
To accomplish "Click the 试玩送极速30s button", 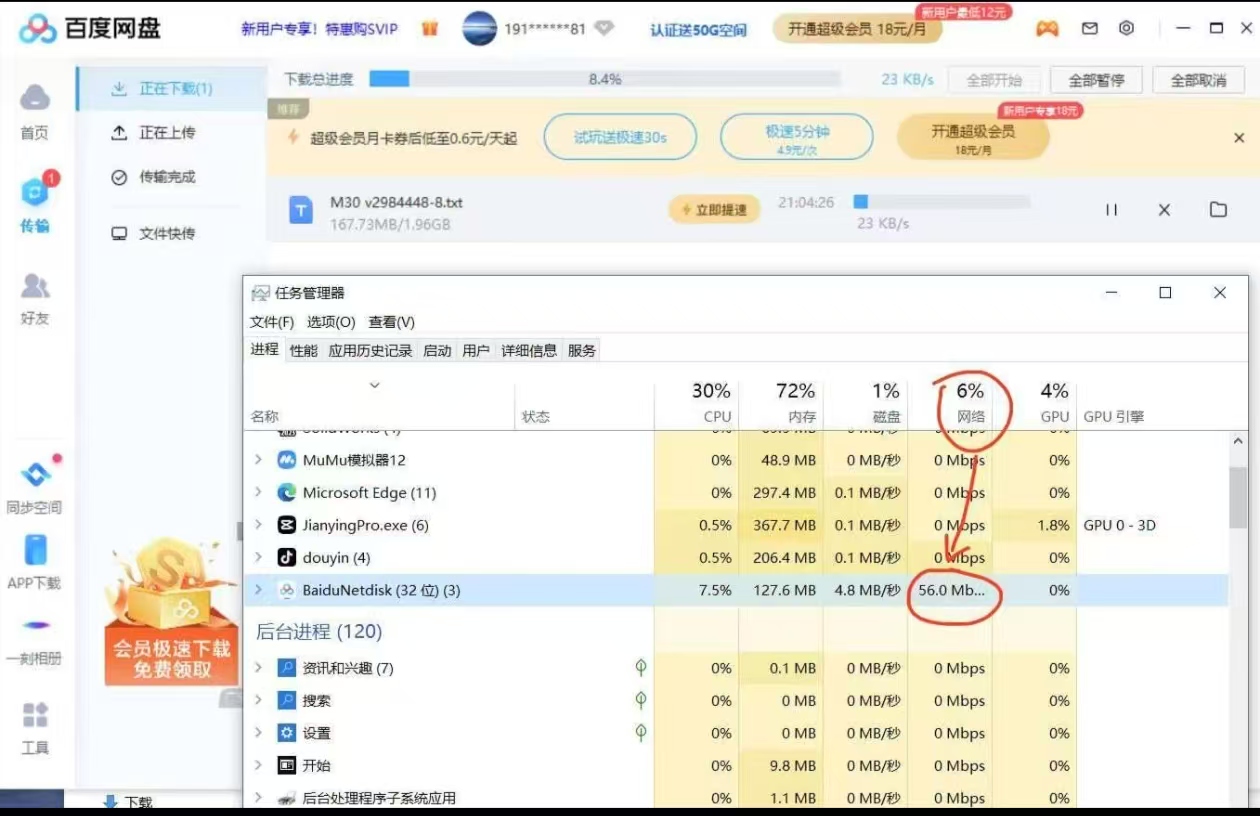I will 620,137.
